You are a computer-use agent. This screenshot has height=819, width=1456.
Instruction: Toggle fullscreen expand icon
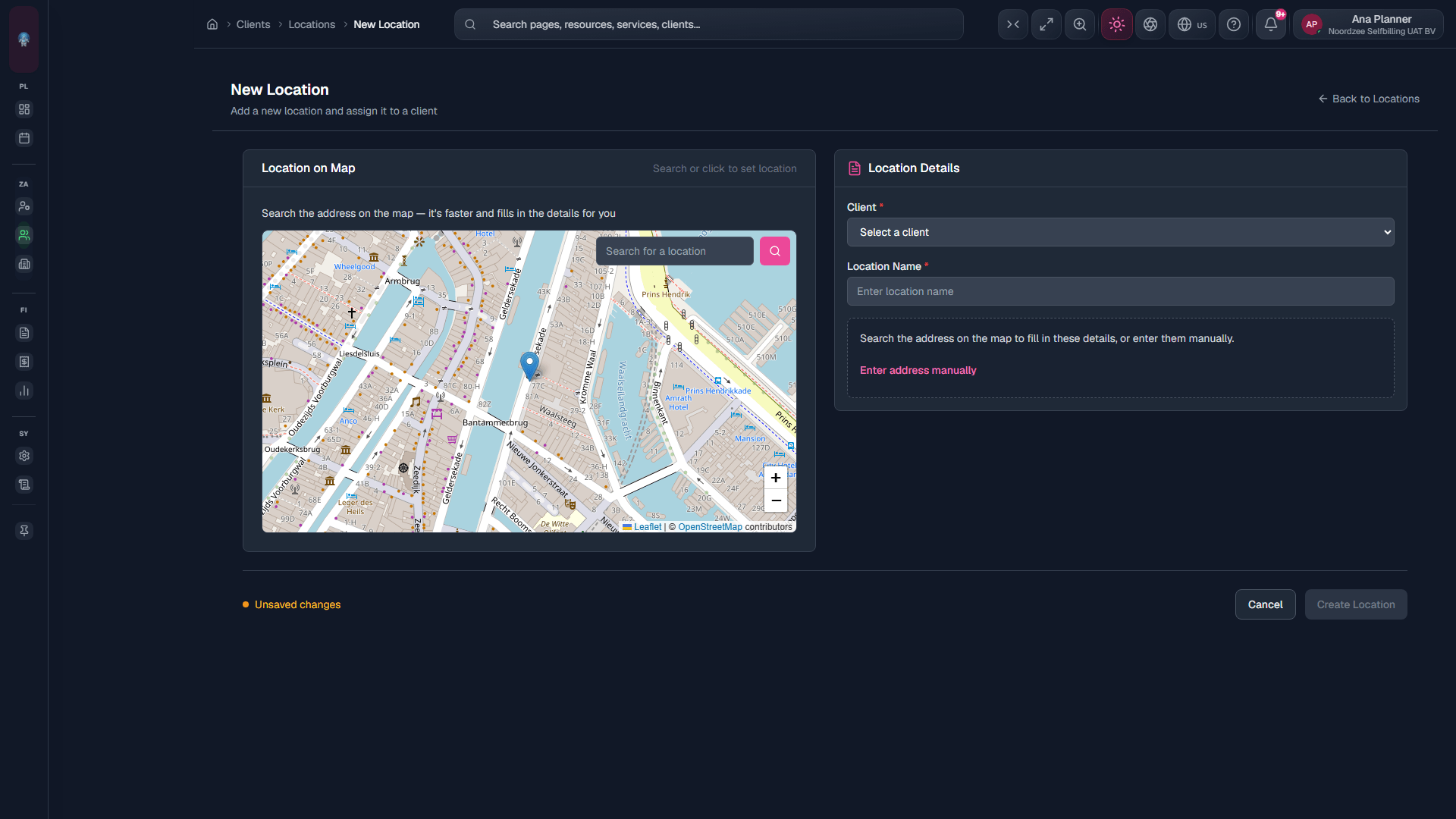click(x=1046, y=24)
